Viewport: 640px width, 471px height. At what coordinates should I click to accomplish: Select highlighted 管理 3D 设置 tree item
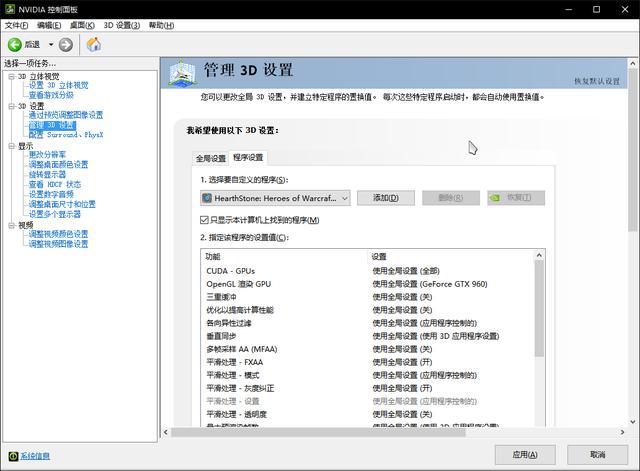pos(52,125)
